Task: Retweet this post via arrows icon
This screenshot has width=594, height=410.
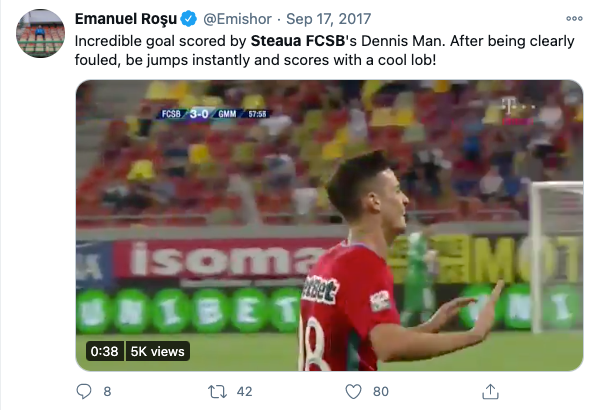Action: coord(217,391)
